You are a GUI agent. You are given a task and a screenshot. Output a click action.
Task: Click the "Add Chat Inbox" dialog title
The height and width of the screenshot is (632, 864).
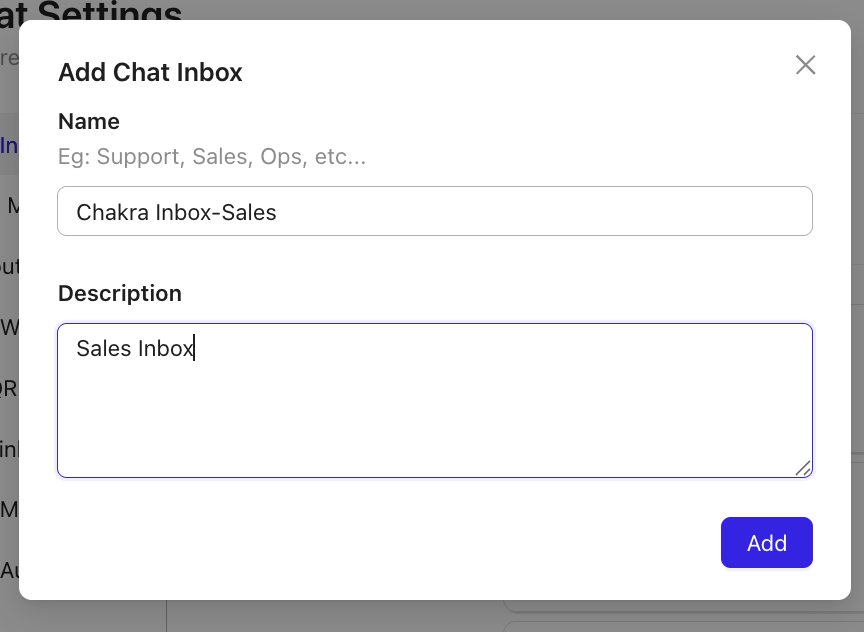[x=150, y=72]
